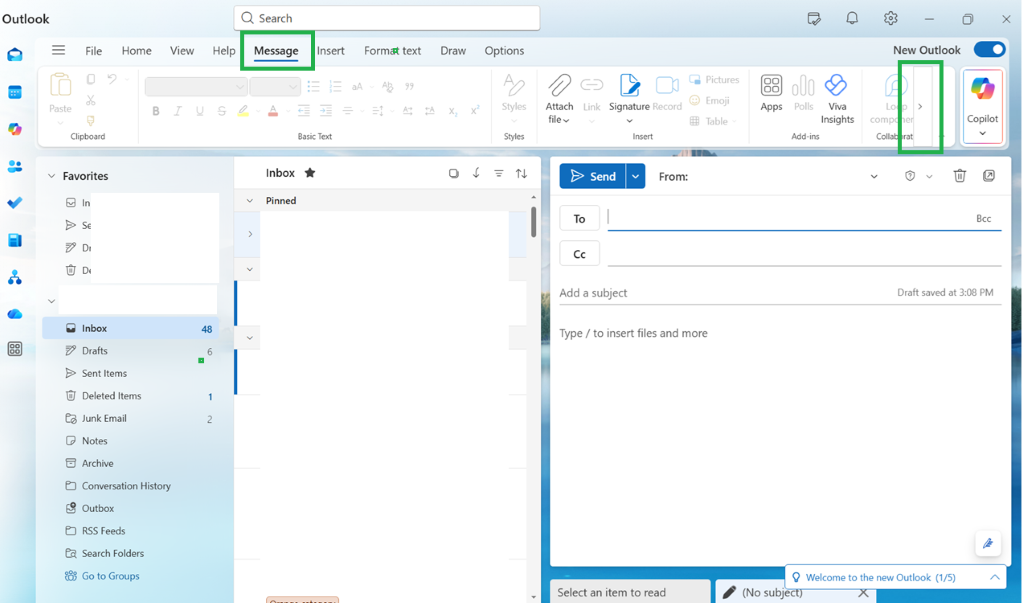
Task: Open notifications bell icon
Action: pos(852,18)
